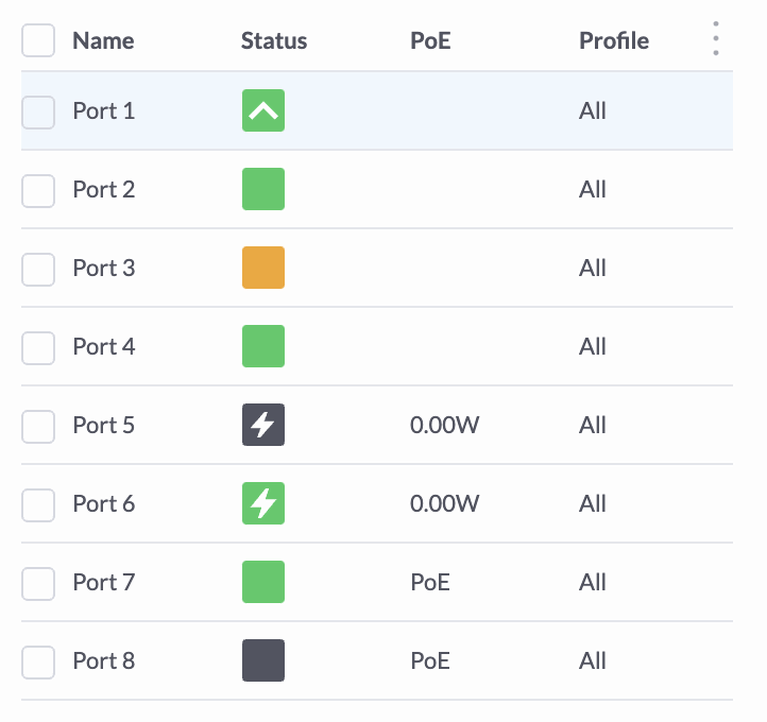Click the PoE column header

(x=430, y=41)
